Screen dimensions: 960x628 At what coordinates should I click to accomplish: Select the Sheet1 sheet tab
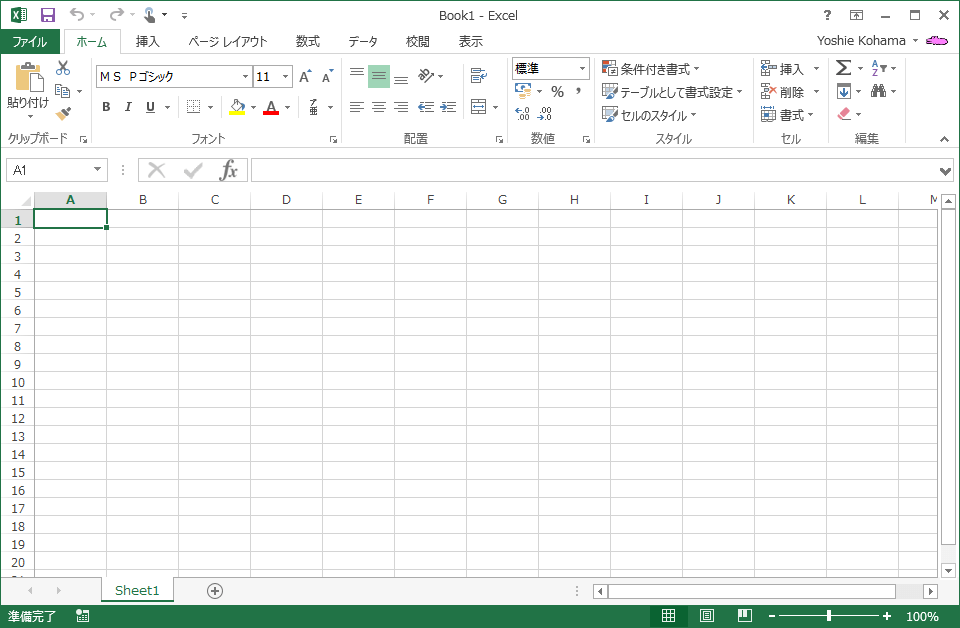tap(137, 590)
